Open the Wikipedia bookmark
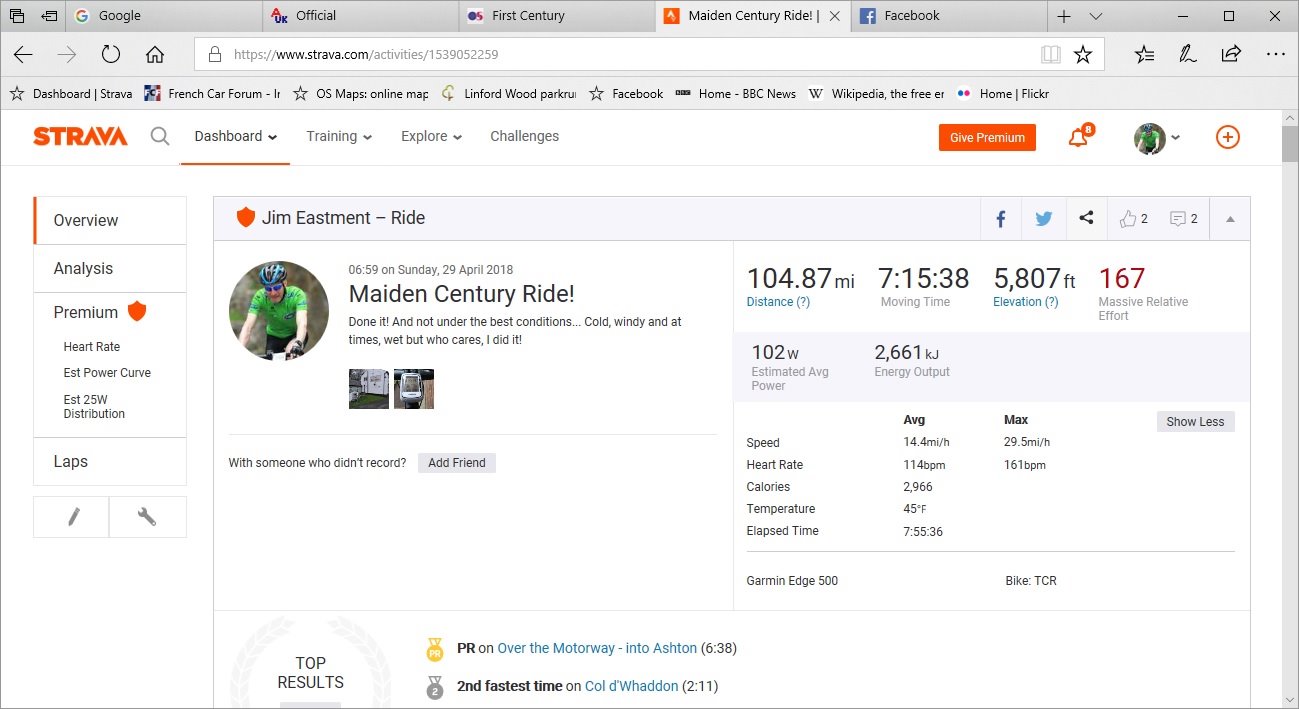 [876, 93]
